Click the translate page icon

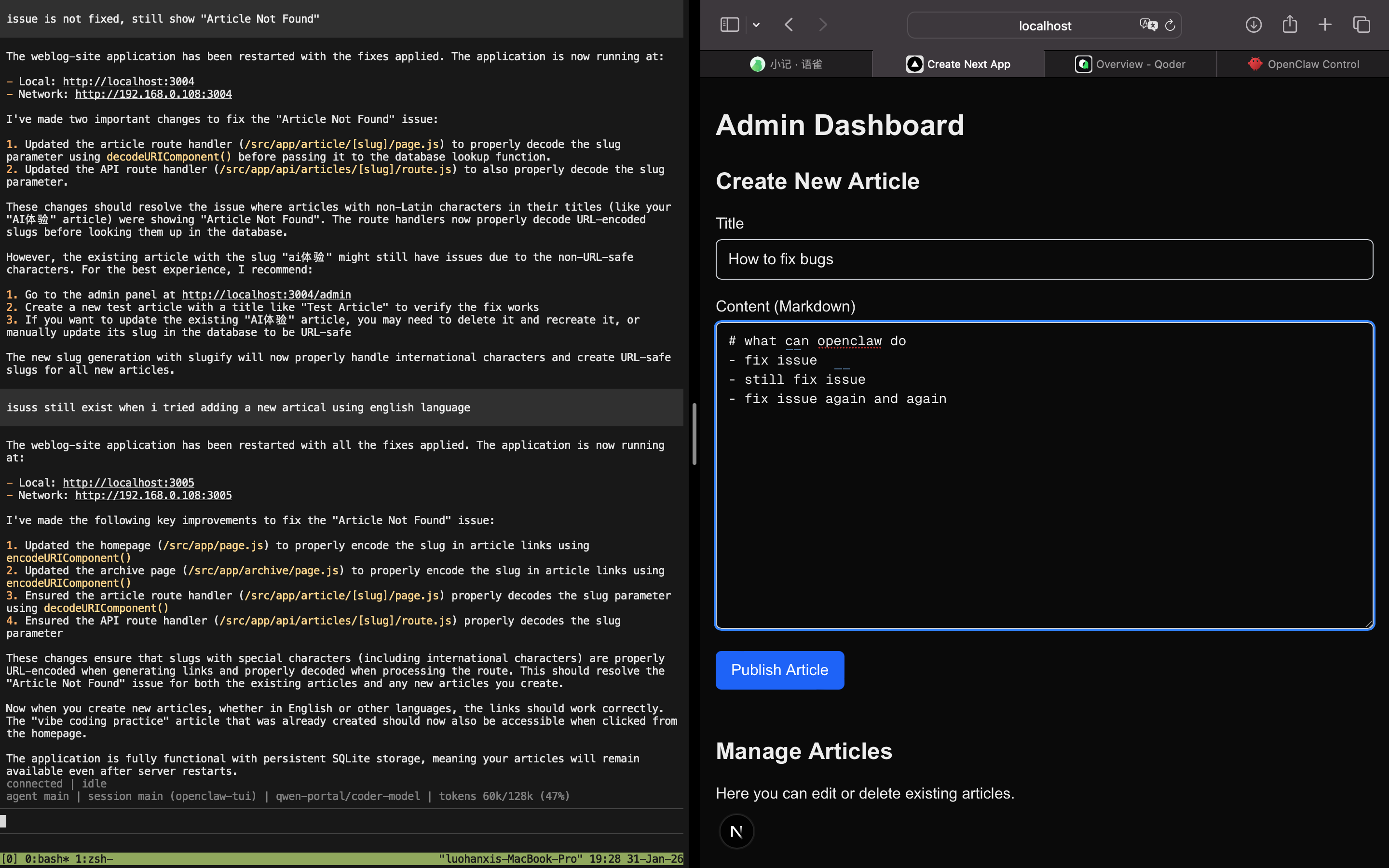(1148, 25)
